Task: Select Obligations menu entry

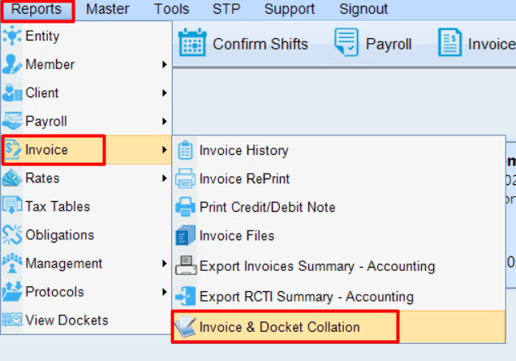Action: tap(86, 235)
